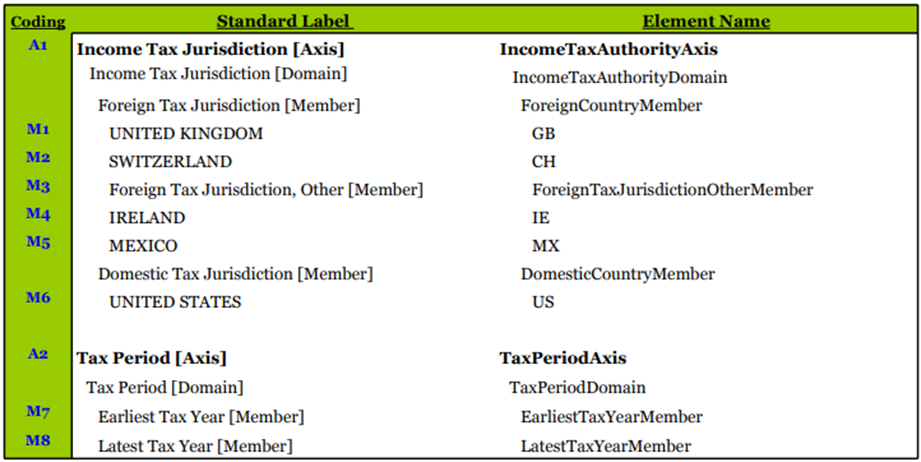Select the UNITED STATES member label

point(175,301)
